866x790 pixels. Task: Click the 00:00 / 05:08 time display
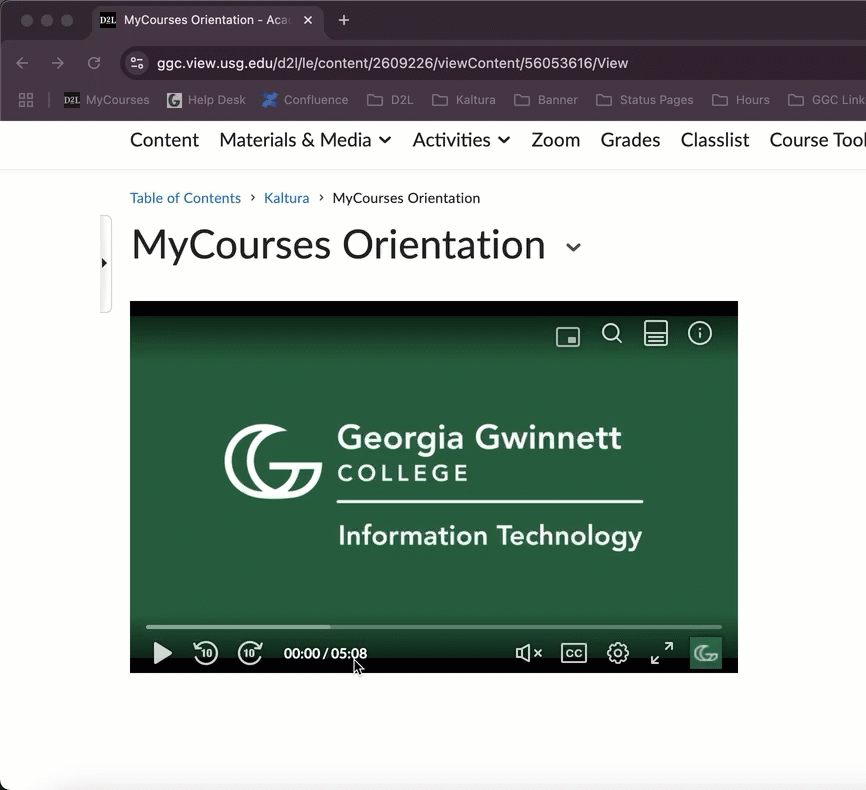[325, 653]
